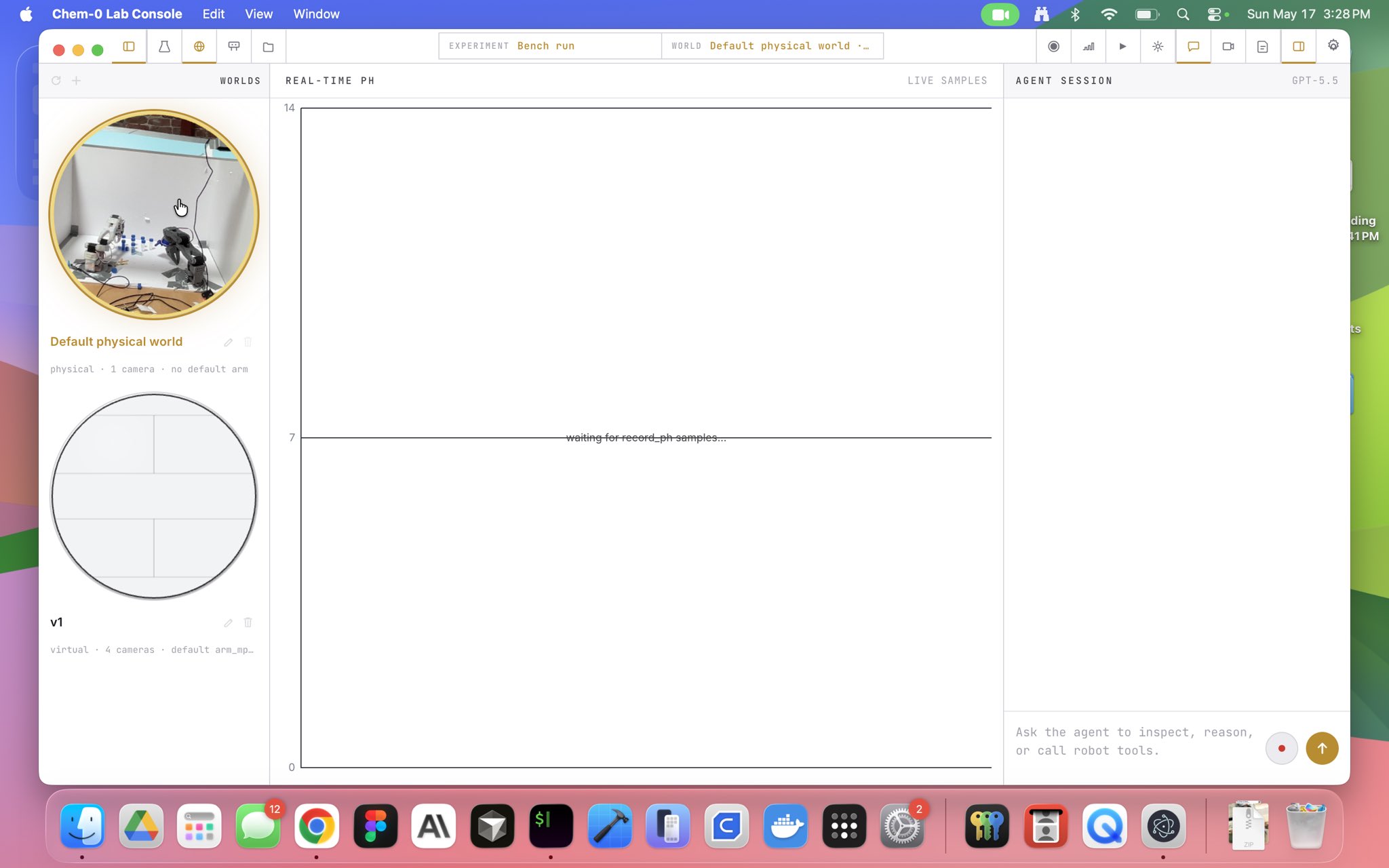Open Spotlight search in menu bar
This screenshot has width=1389, height=868.
click(x=1183, y=14)
